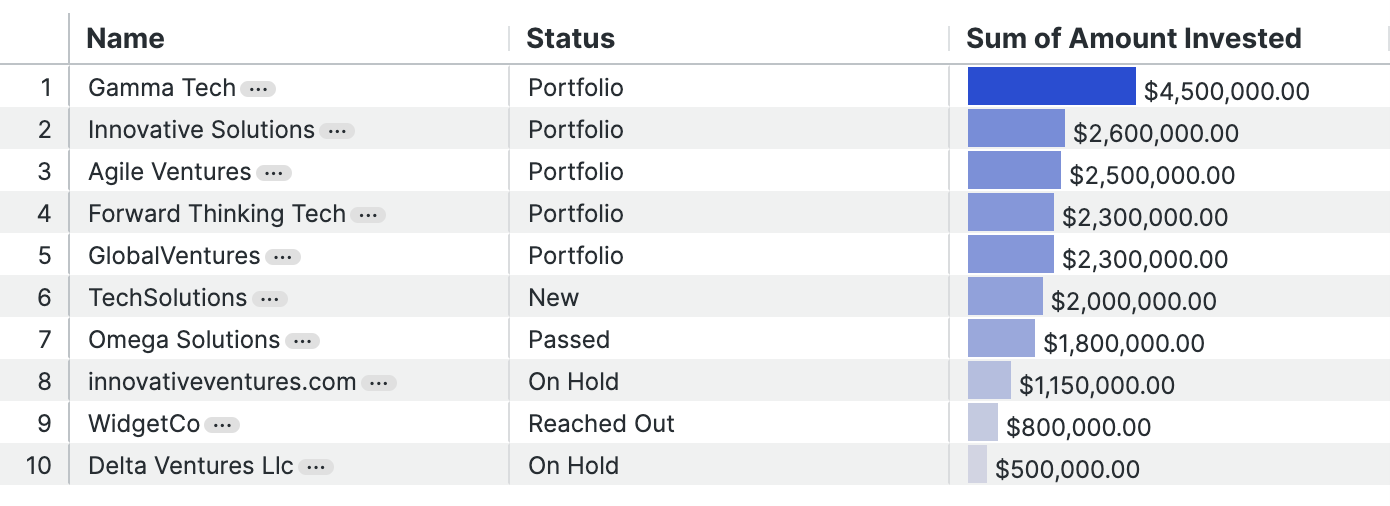Image resolution: width=1390 pixels, height=506 pixels.
Task: Open the ellipsis menu for GlobalVentures
Action: coord(282,257)
